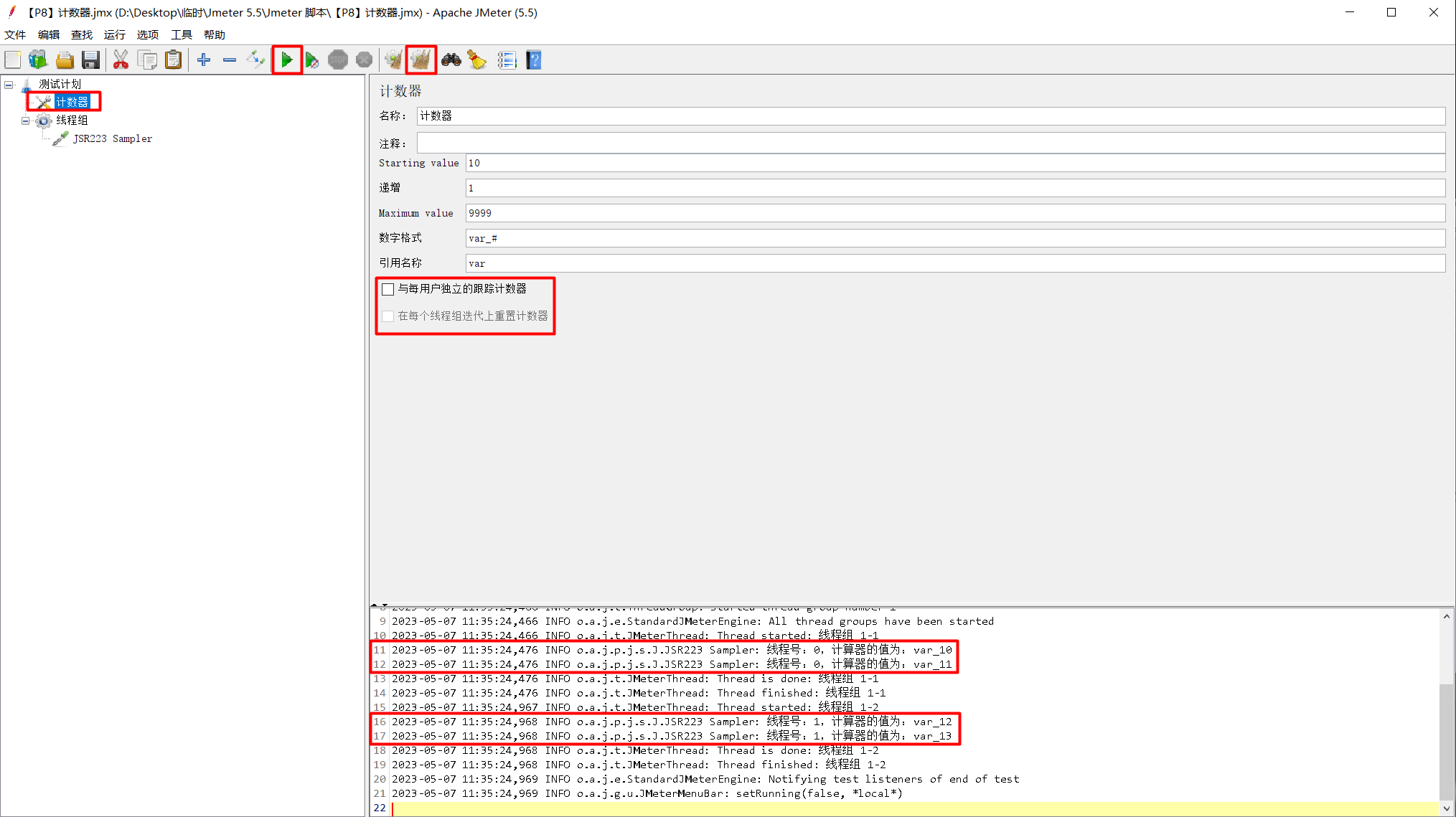This screenshot has height=817, width=1456.
Task: Click the Shutdown test icon
Action: coord(365,60)
